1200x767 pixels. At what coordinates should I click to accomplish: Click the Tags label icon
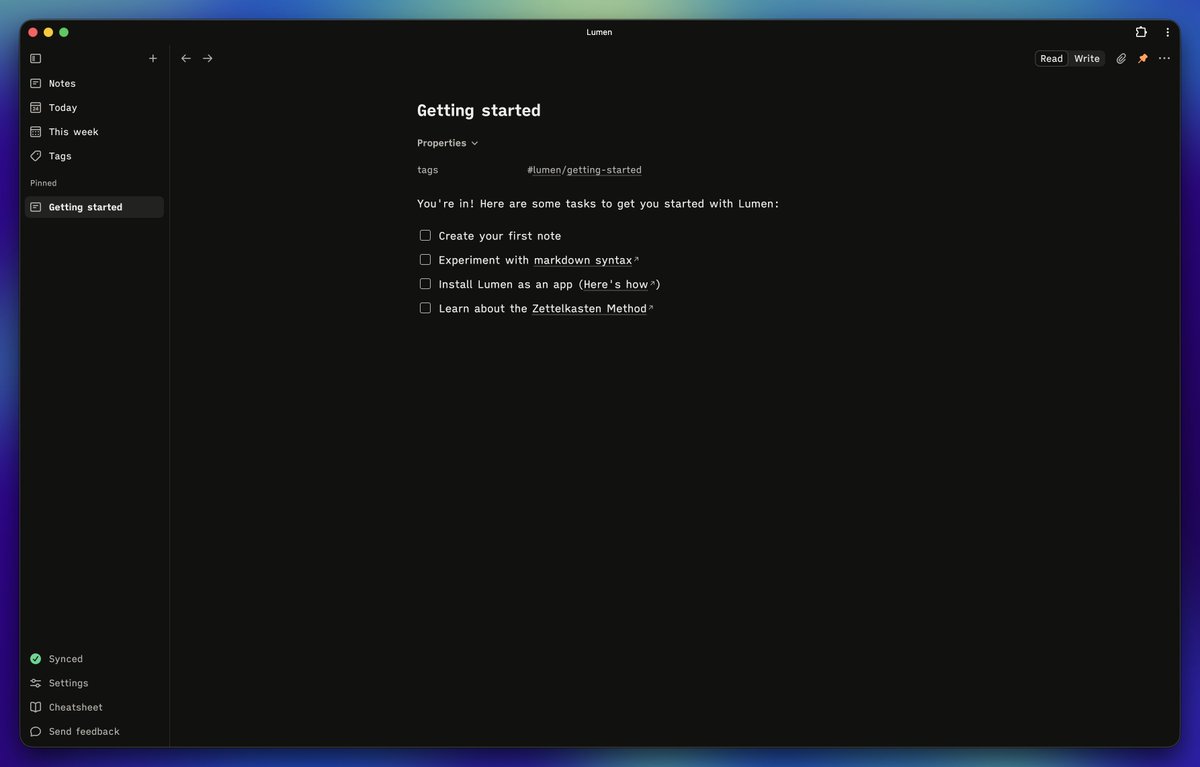coord(36,156)
